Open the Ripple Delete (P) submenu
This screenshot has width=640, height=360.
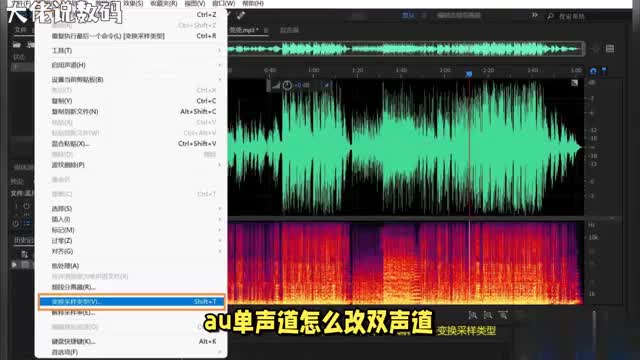(x=131, y=165)
